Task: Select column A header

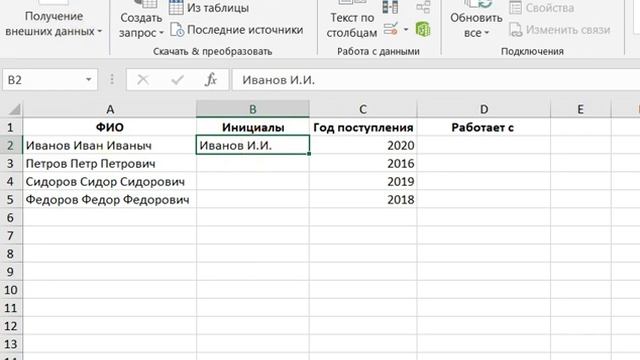Action: pyautogui.click(x=110, y=109)
